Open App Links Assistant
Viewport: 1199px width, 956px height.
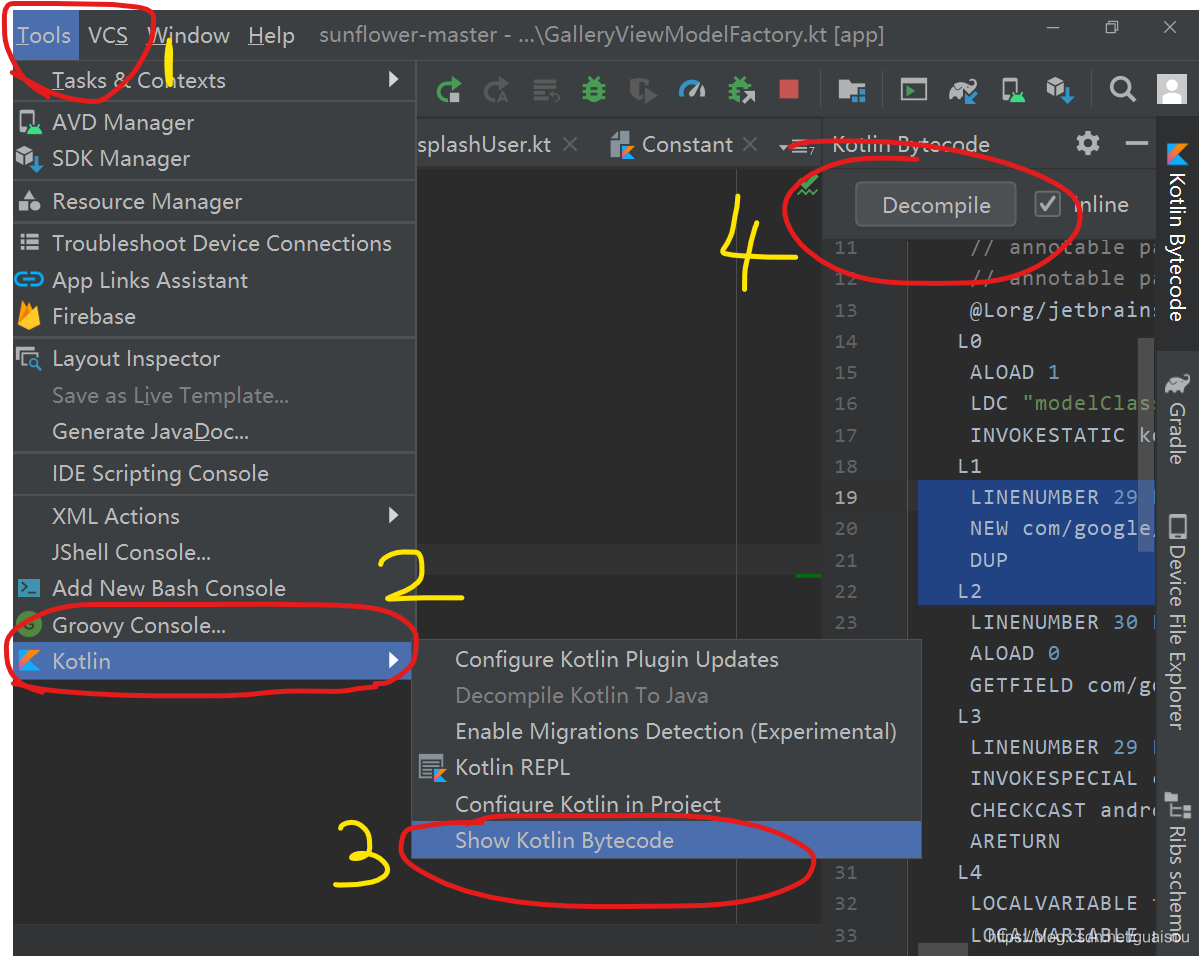[214, 280]
